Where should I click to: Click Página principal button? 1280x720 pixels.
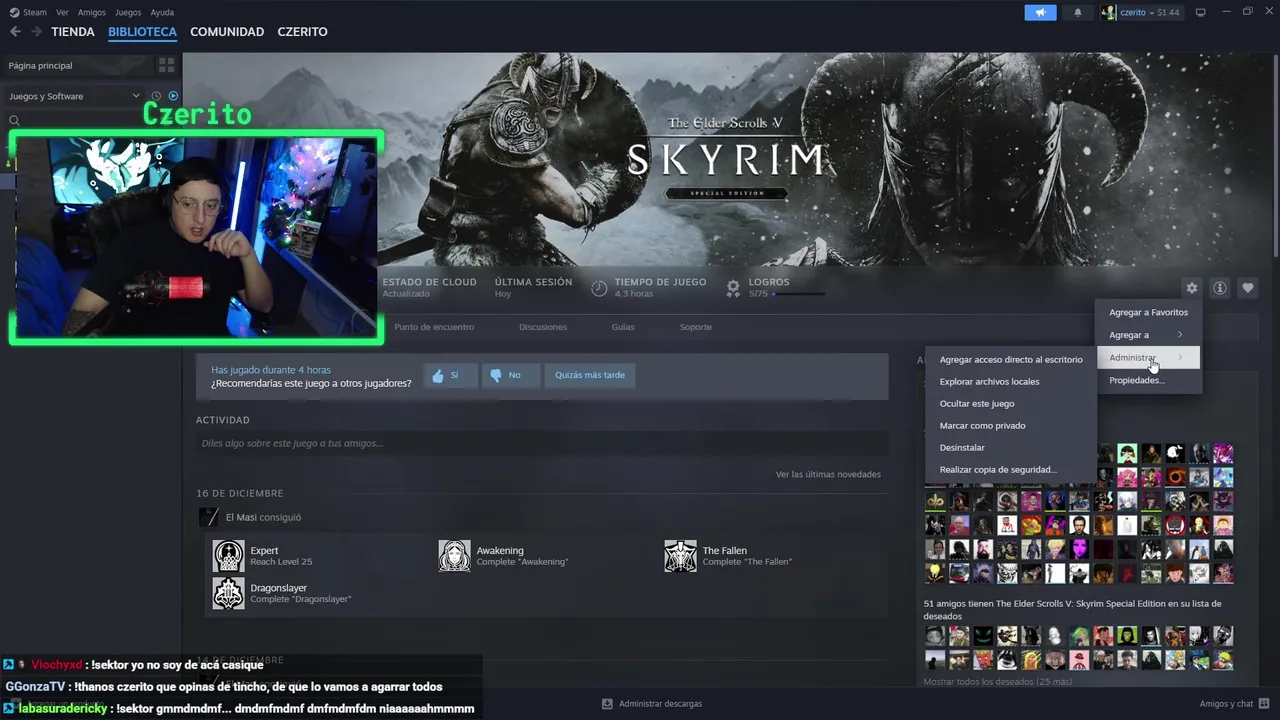[78, 65]
